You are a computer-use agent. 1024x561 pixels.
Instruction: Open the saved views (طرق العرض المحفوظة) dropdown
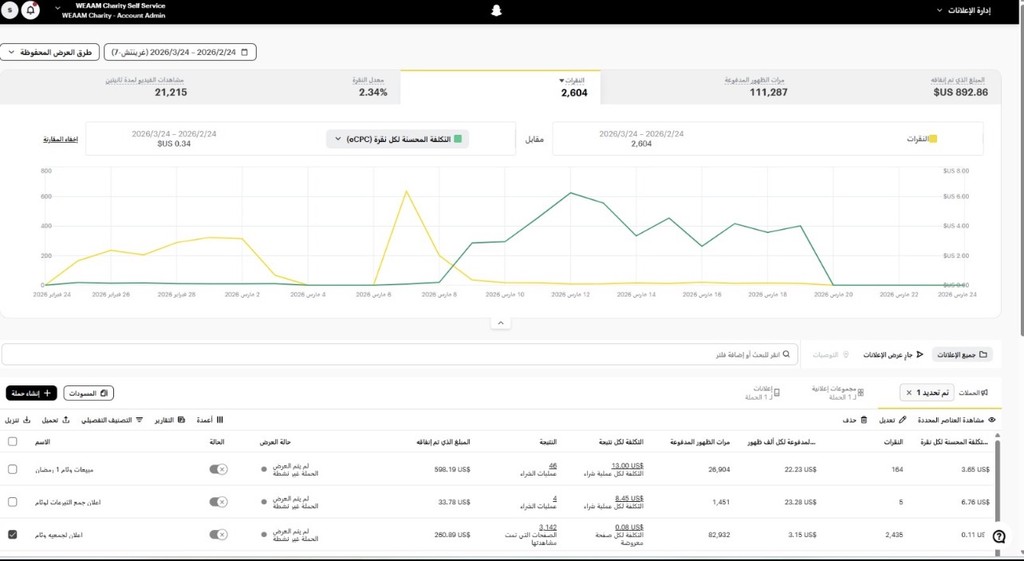click(x=49, y=51)
